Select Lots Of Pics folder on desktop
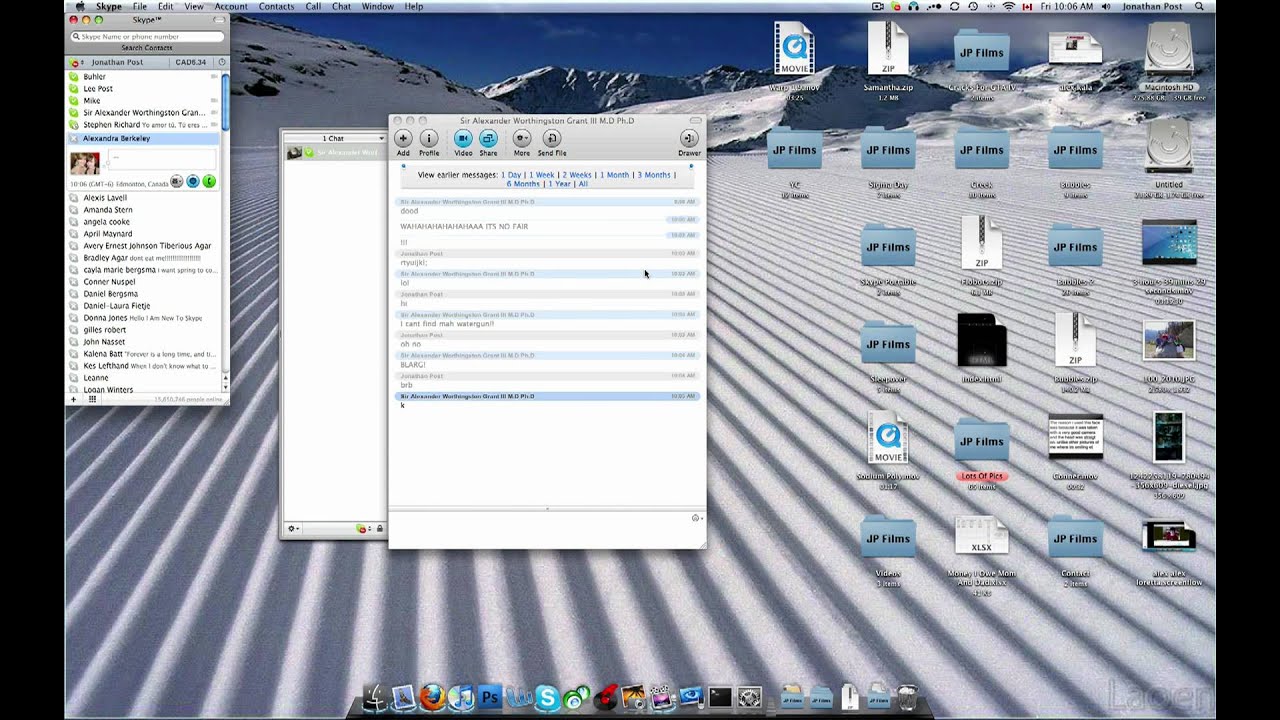The height and width of the screenshot is (720, 1280). point(982,452)
